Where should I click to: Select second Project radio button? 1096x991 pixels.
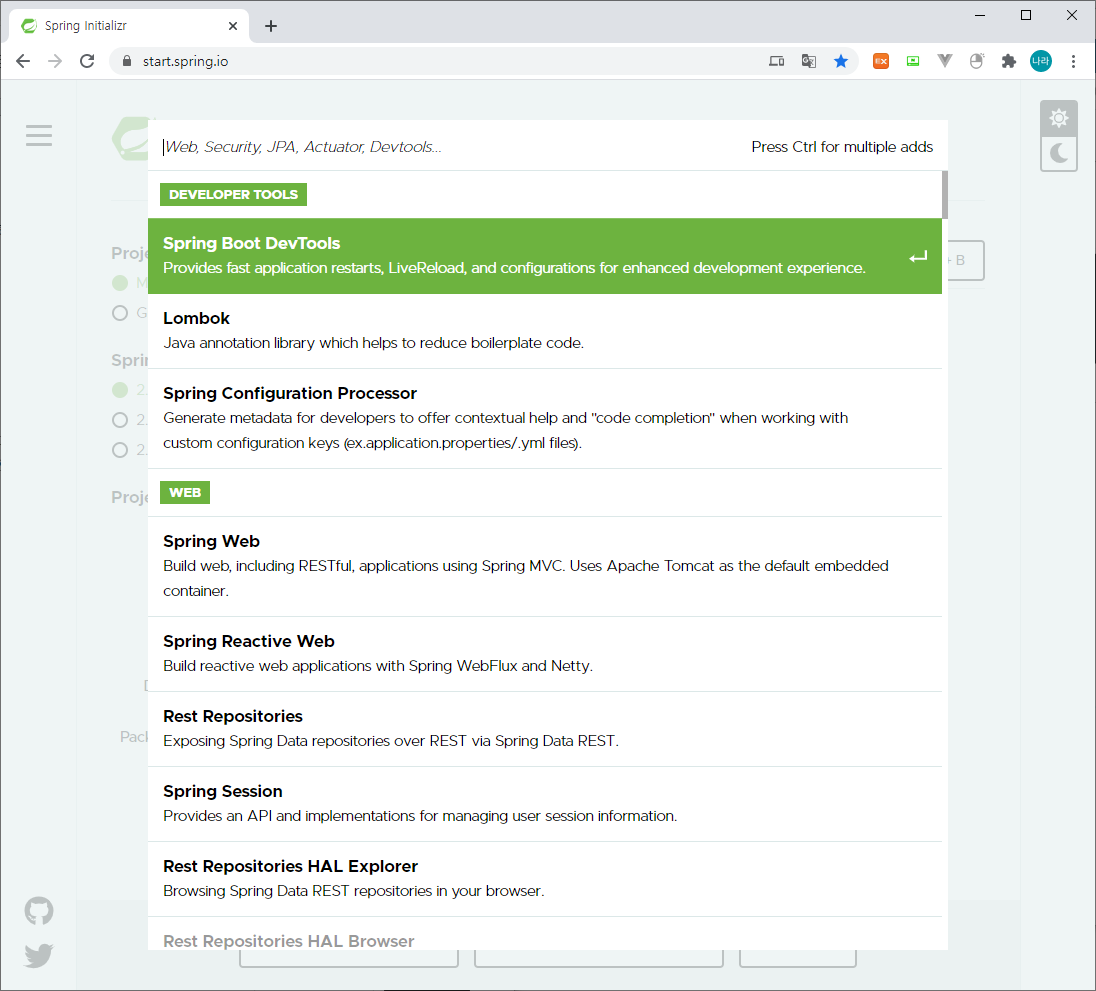pyautogui.click(x=120, y=312)
